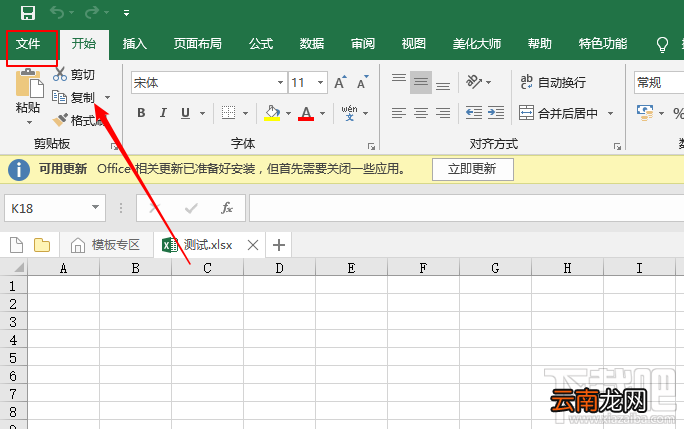684x429 pixels.
Task: Open the 字体 dialog launcher
Action: click(371, 147)
